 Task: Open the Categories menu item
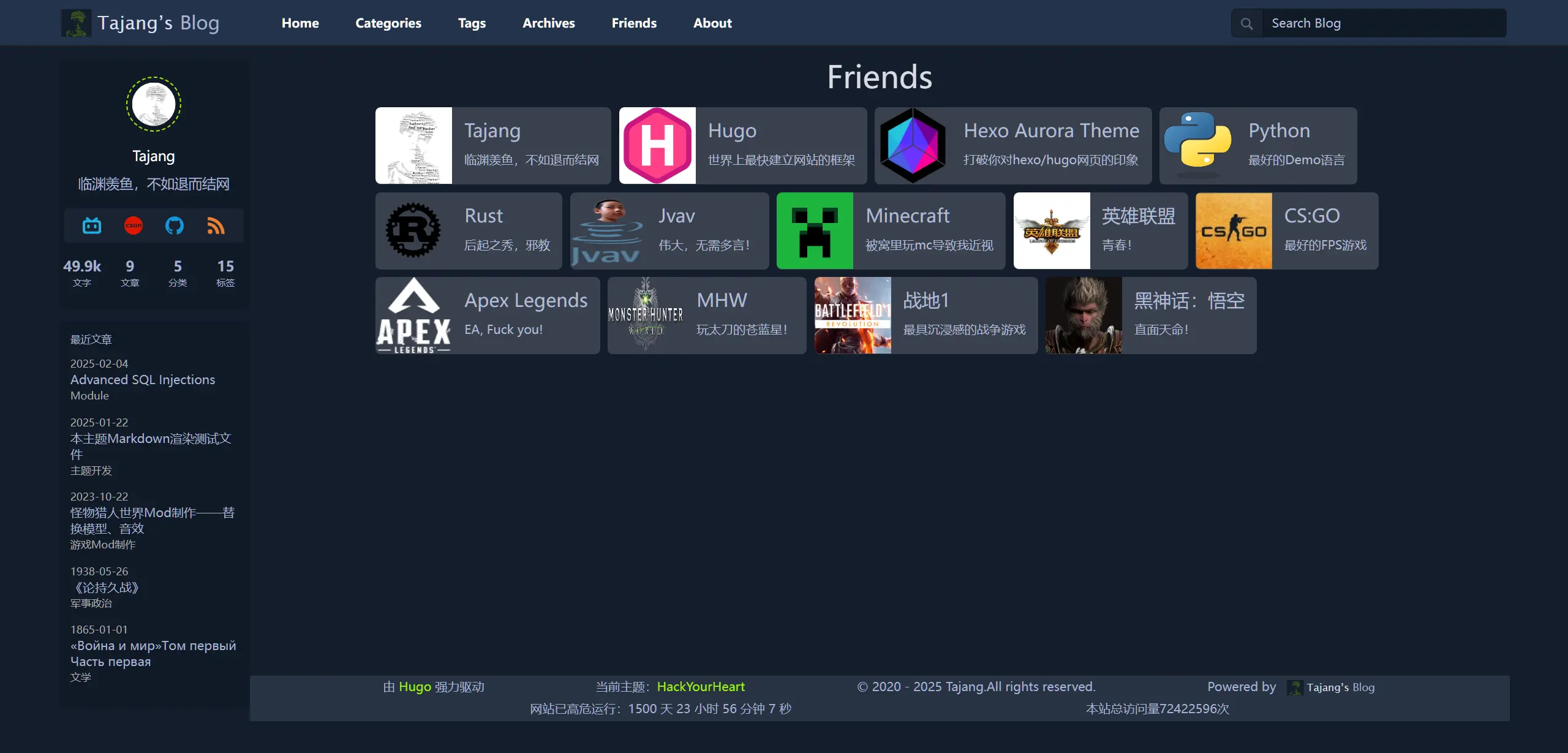pos(388,23)
